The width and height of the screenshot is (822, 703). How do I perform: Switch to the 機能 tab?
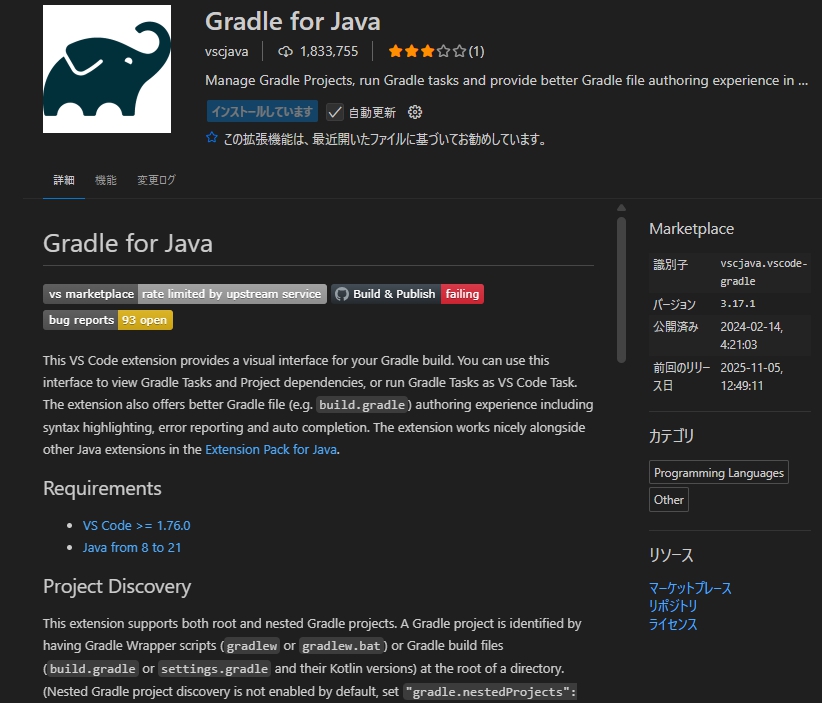click(106, 180)
